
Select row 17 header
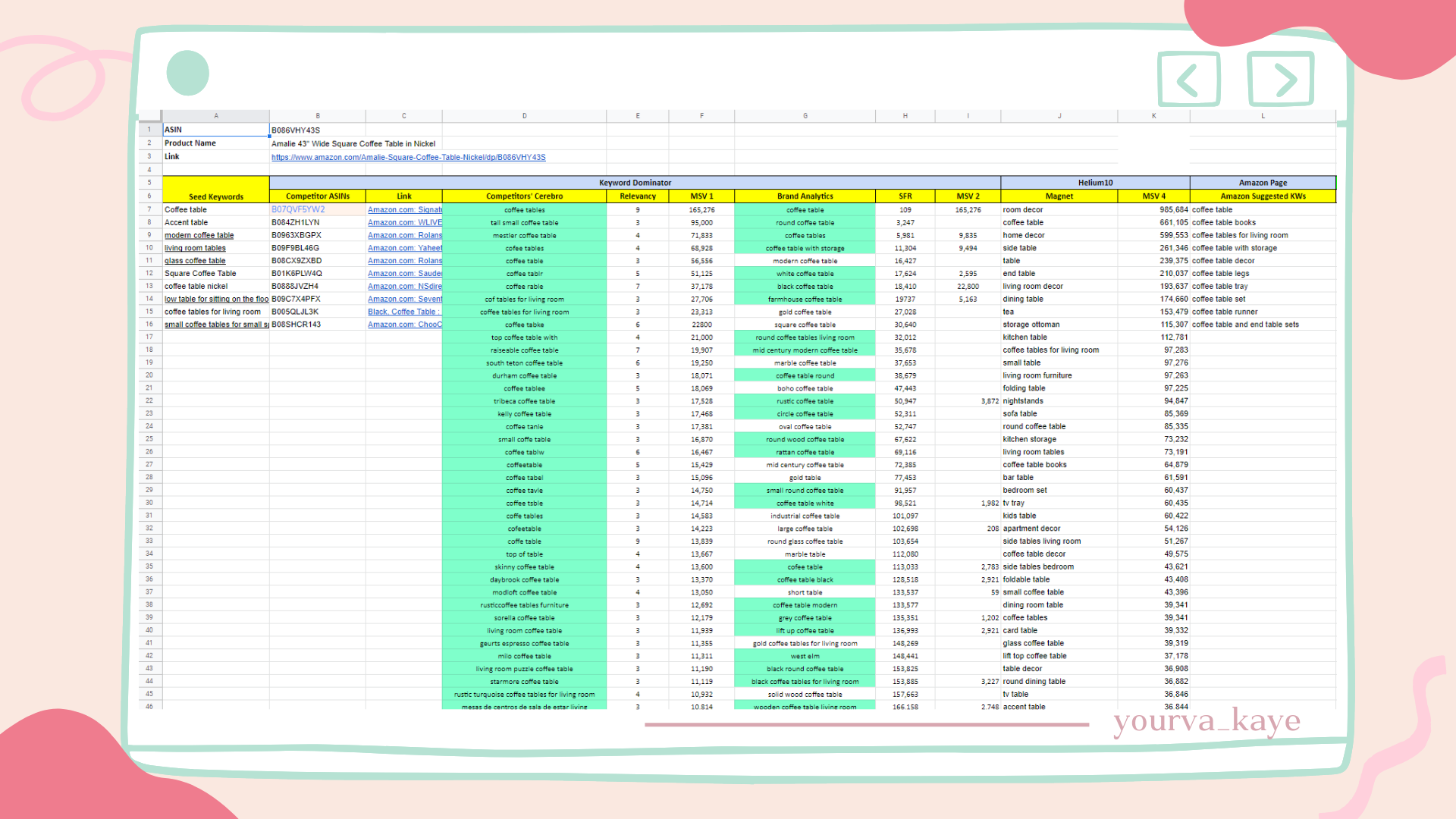pyautogui.click(x=149, y=337)
